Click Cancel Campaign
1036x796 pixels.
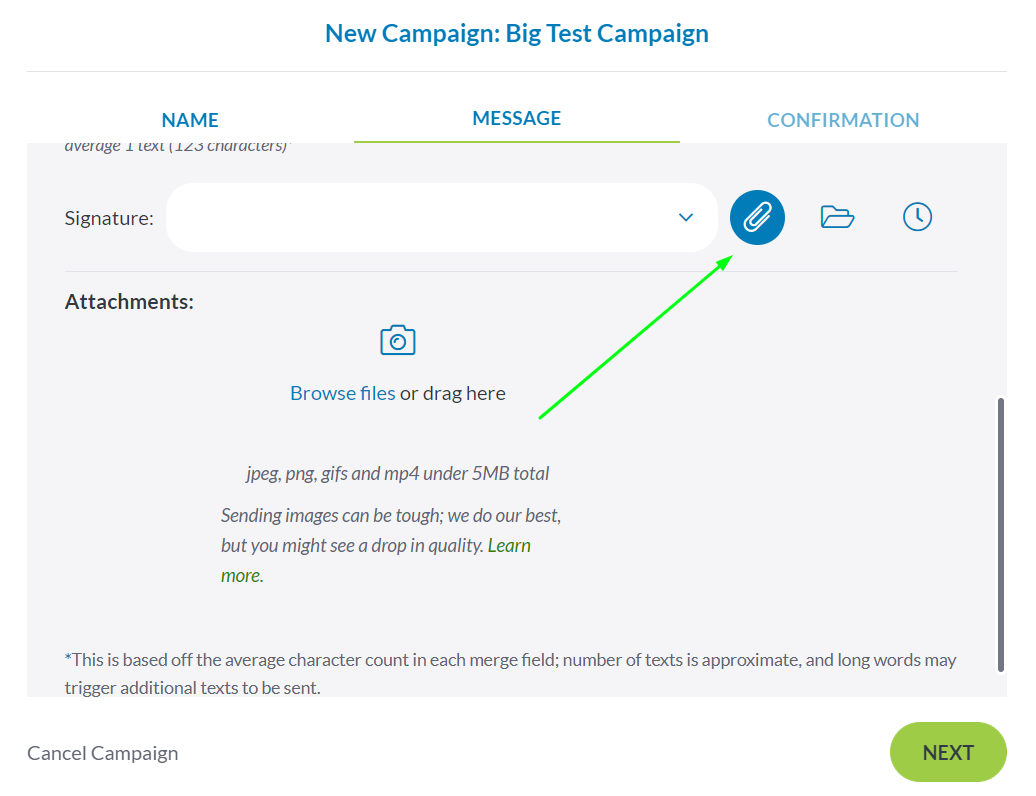(102, 753)
